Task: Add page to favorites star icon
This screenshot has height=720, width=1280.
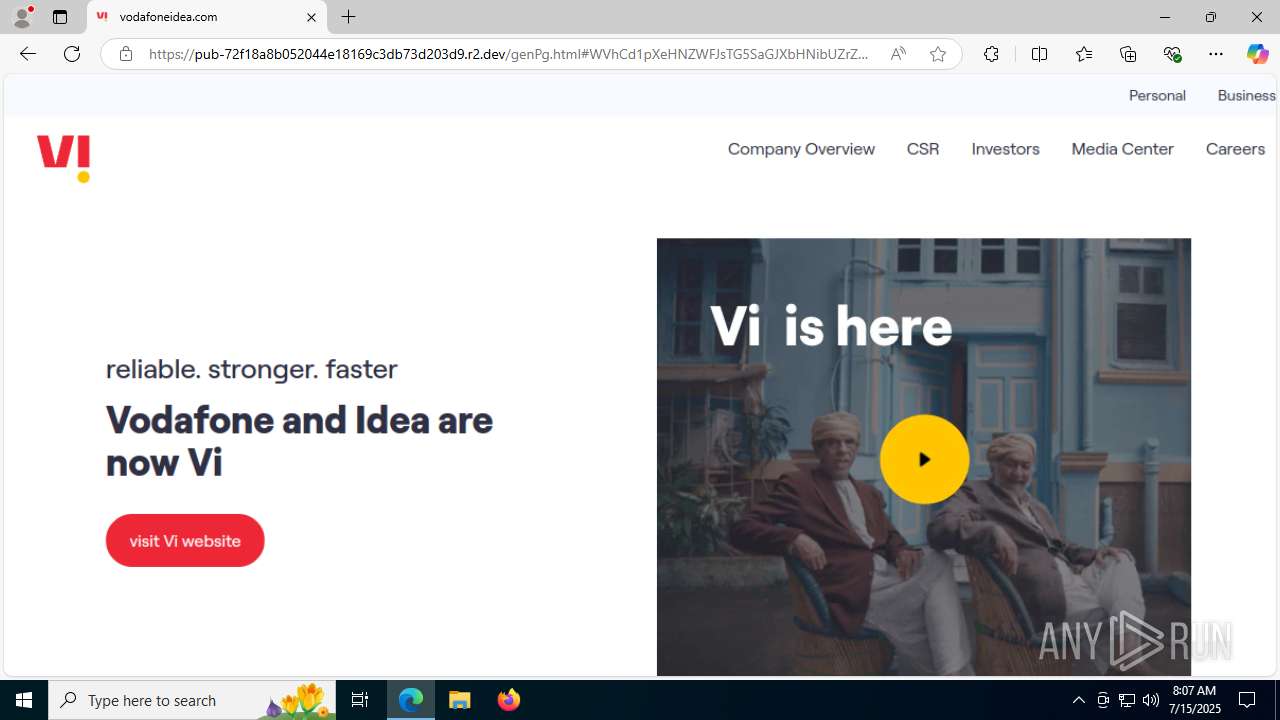Action: click(x=937, y=54)
